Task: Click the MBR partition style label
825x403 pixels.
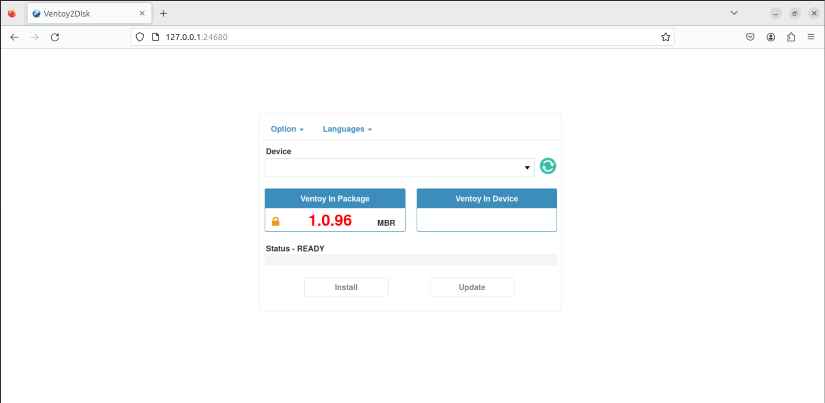Action: [386, 223]
